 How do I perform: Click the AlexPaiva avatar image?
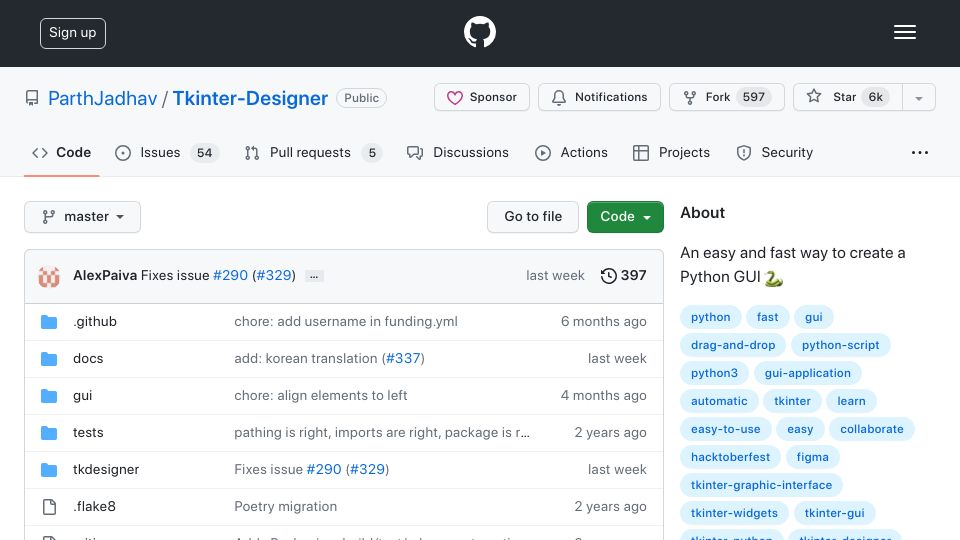[x=49, y=276]
